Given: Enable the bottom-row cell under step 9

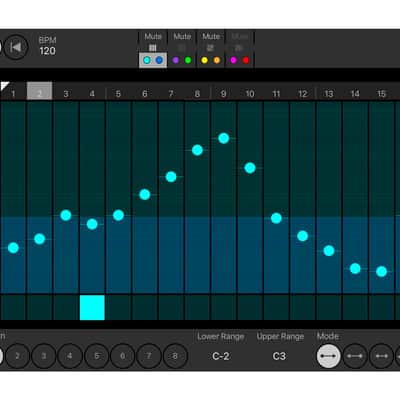Looking at the screenshot, I should (224, 307).
